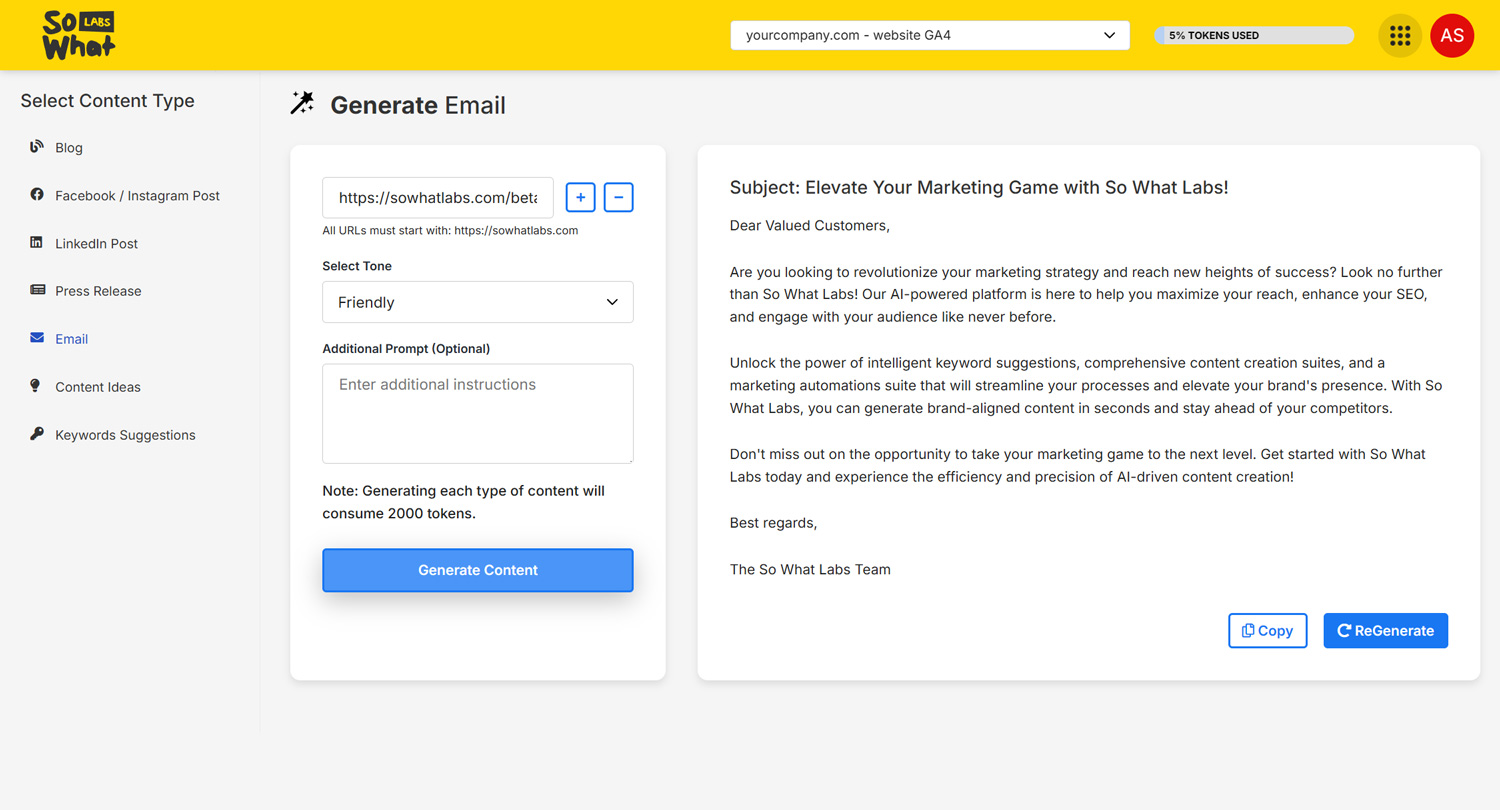The width and height of the screenshot is (1500, 810).
Task: Click the tokens used progress bar
Action: coord(1254,35)
